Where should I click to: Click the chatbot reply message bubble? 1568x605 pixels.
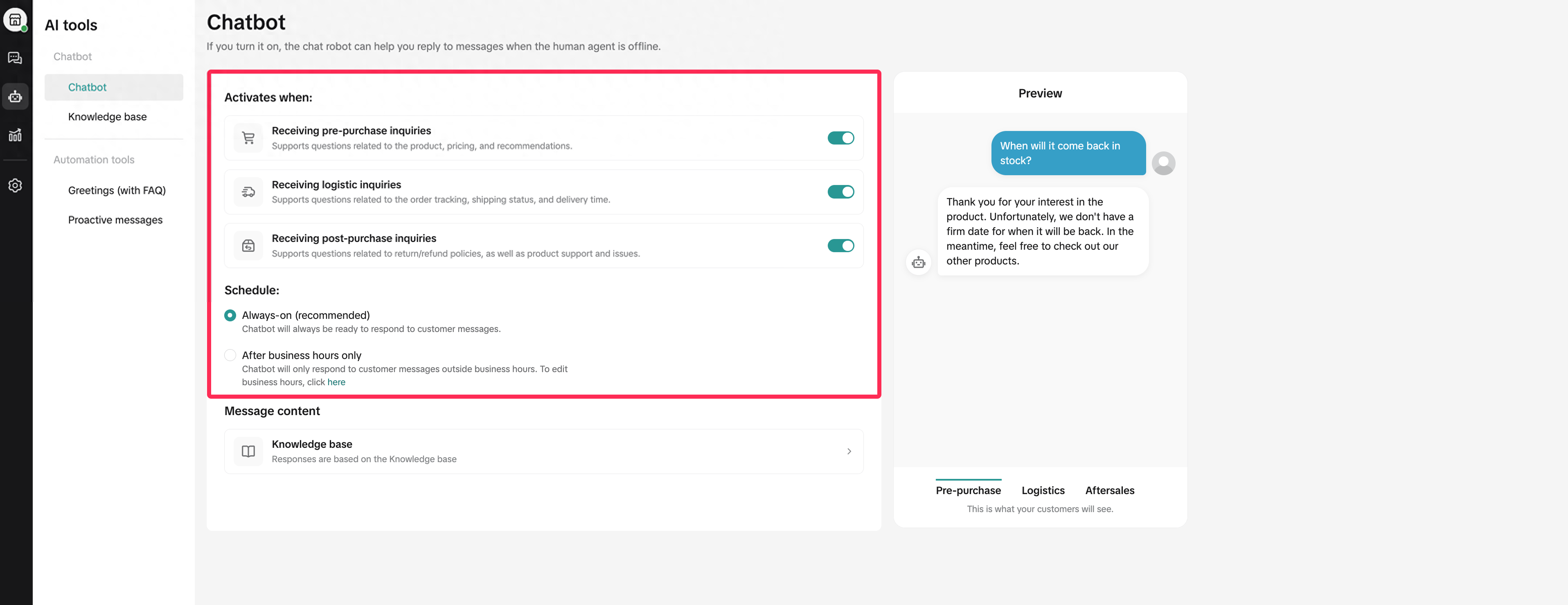(1043, 231)
